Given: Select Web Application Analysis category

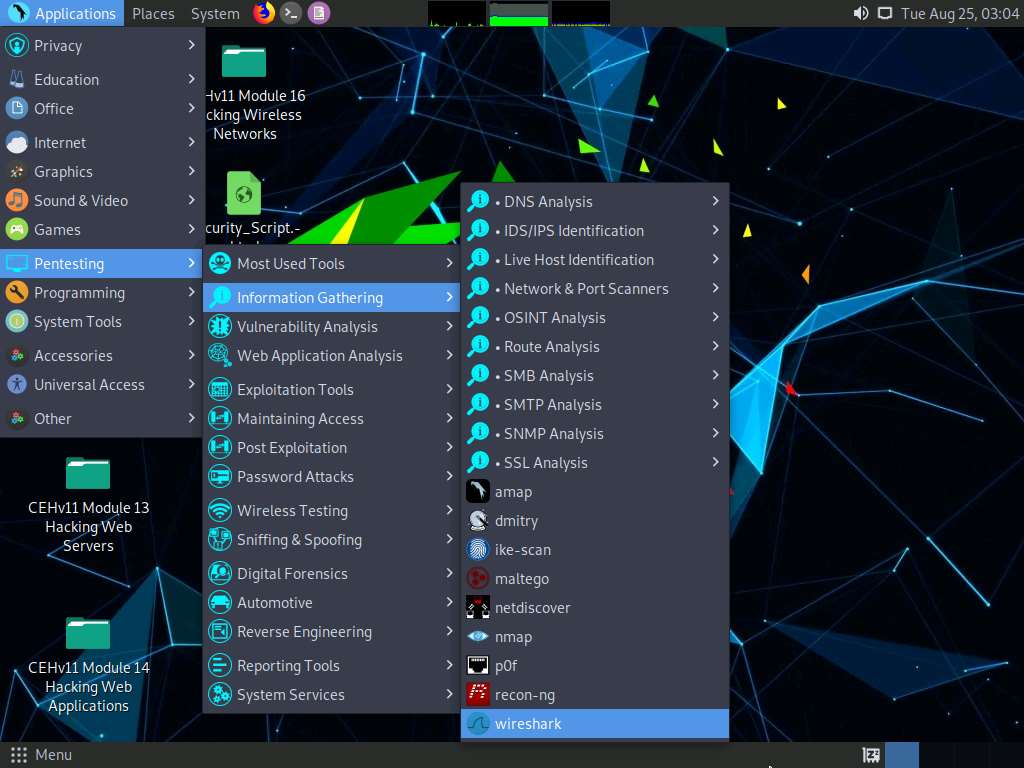Looking at the screenshot, I should pyautogui.click(x=332, y=355).
